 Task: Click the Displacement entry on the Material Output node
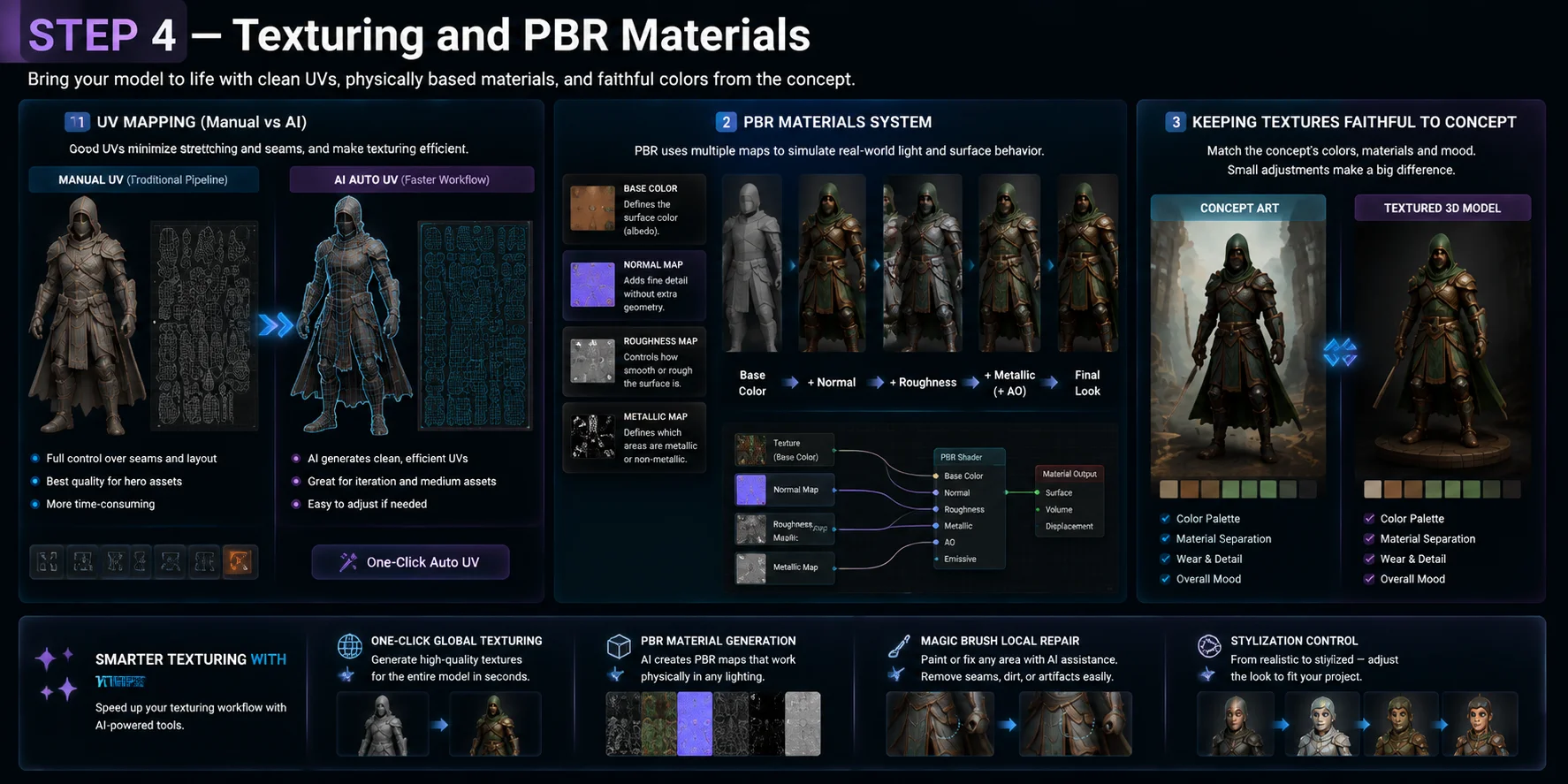(x=1069, y=527)
